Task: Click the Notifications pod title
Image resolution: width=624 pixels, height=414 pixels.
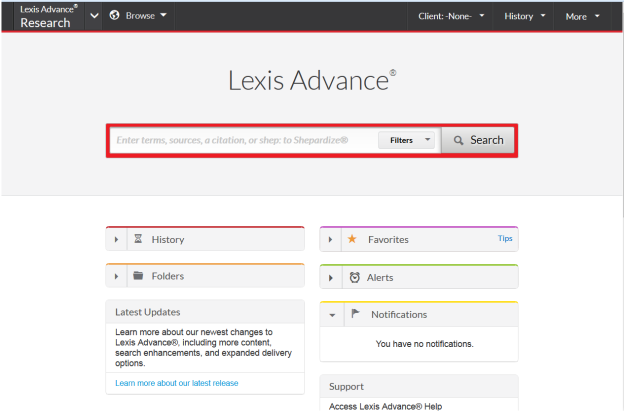Action: point(399,314)
